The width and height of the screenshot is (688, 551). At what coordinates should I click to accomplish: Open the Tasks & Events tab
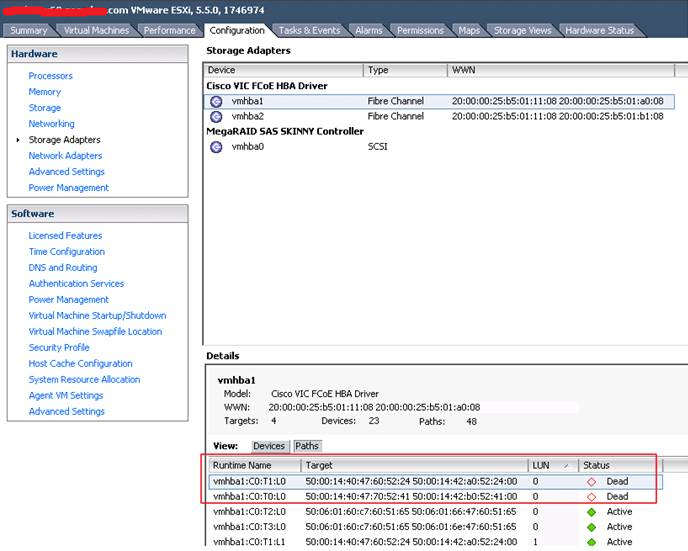[x=309, y=30]
